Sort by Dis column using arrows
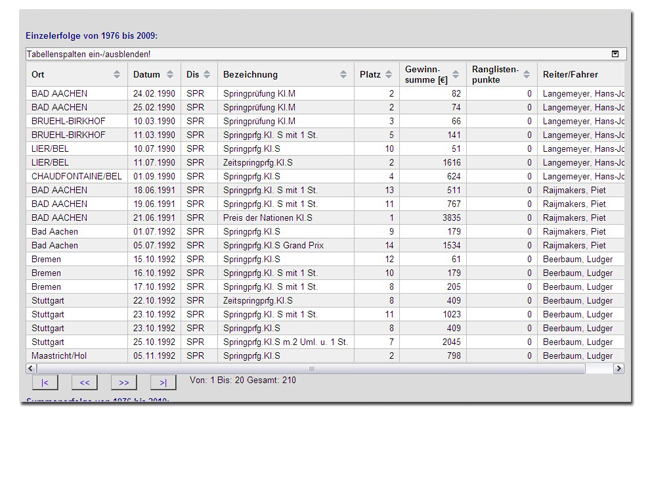 coord(207,75)
